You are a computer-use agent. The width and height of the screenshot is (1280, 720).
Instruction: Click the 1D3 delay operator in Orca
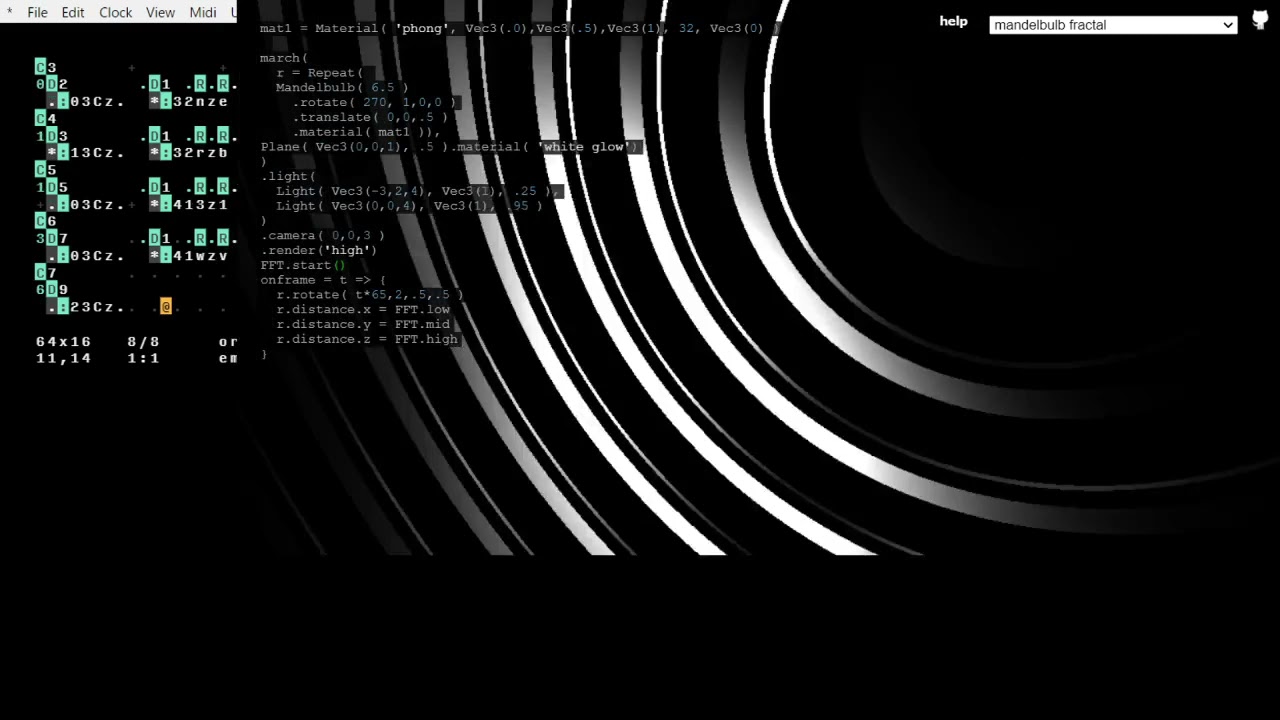click(x=52, y=135)
